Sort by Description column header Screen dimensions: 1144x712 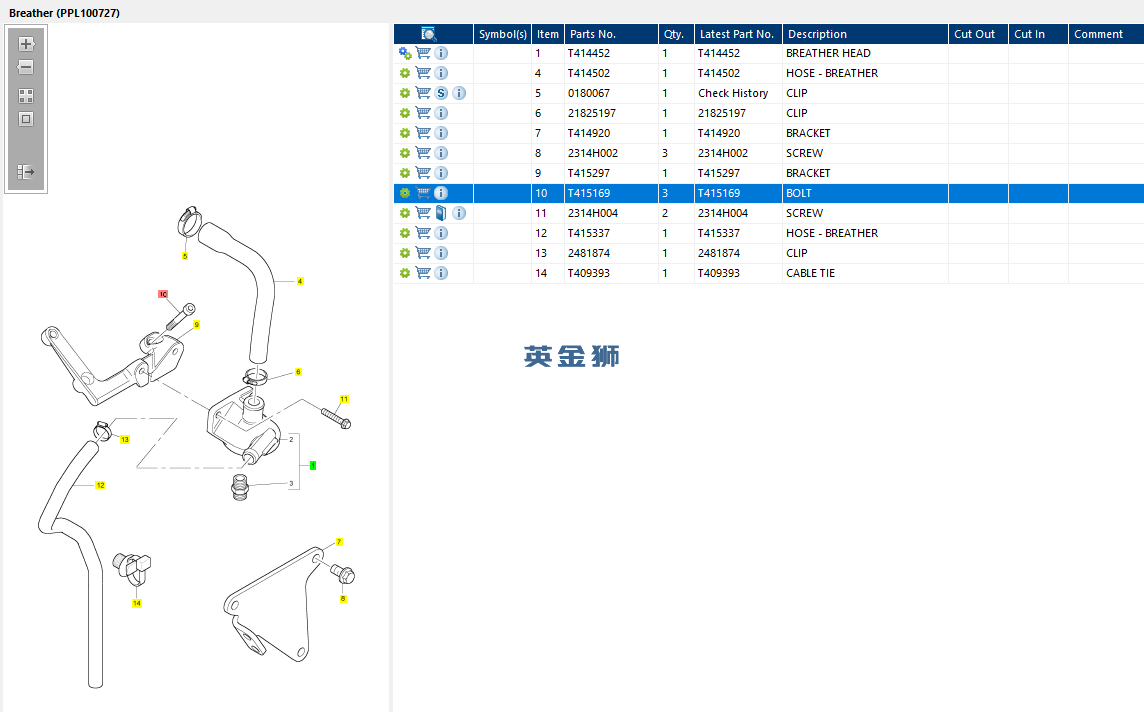[865, 34]
